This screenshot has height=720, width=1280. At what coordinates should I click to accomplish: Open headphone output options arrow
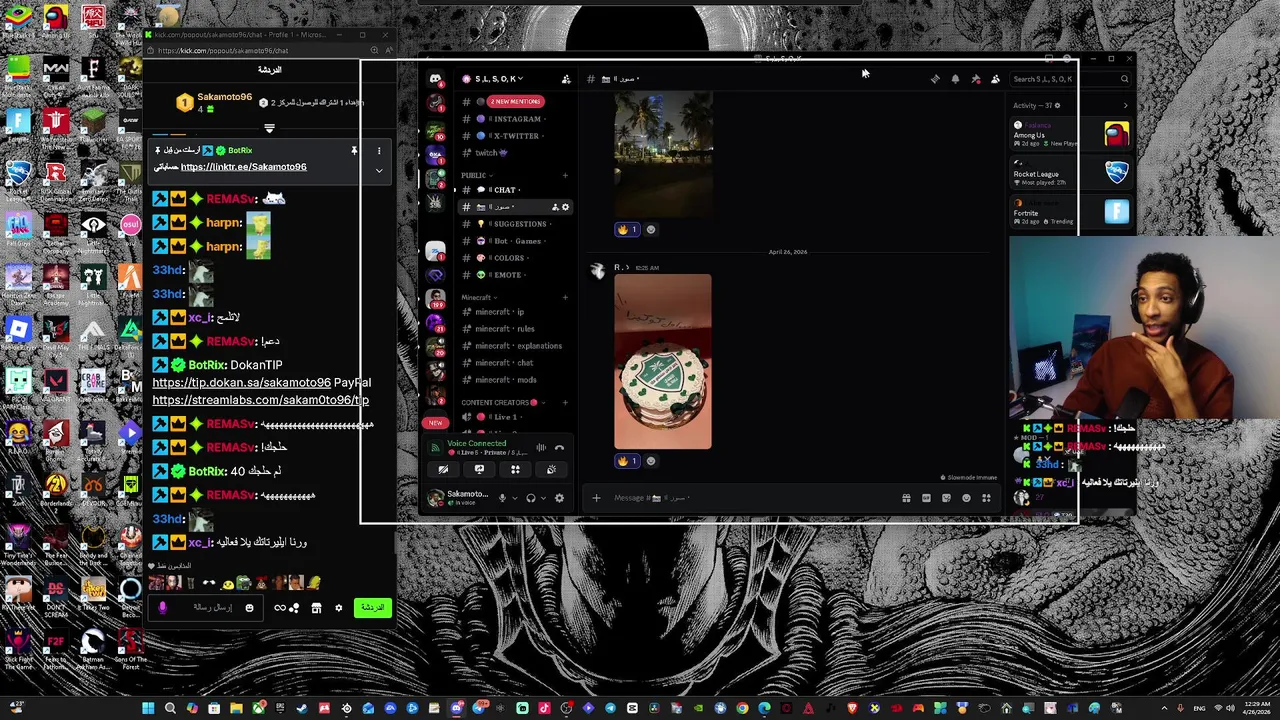pyautogui.click(x=544, y=498)
